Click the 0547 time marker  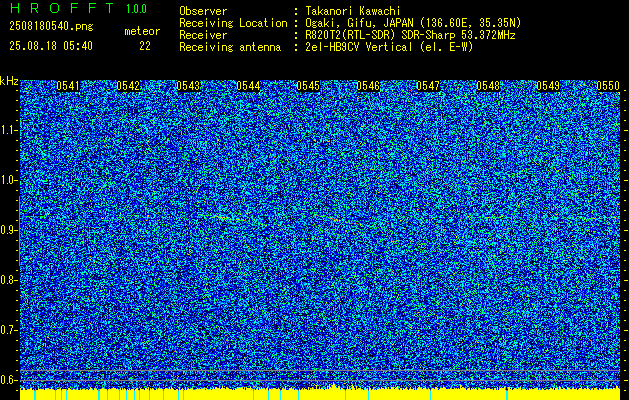[428, 86]
